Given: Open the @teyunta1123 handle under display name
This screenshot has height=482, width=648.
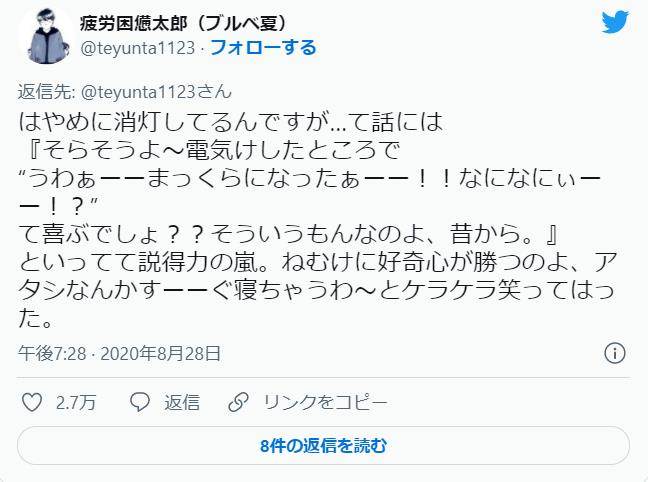Looking at the screenshot, I should [138, 48].
